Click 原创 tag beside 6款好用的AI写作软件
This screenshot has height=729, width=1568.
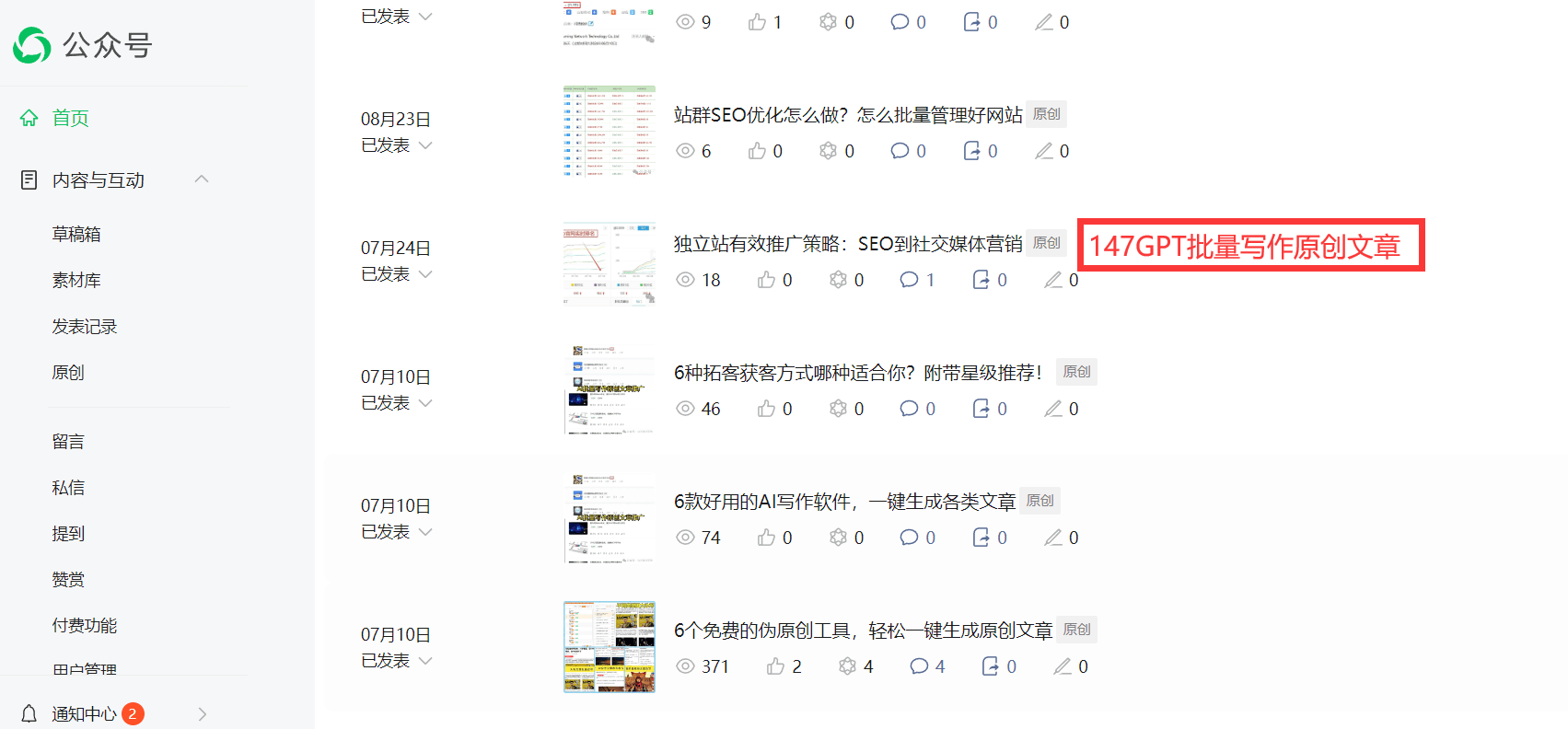point(1040,501)
